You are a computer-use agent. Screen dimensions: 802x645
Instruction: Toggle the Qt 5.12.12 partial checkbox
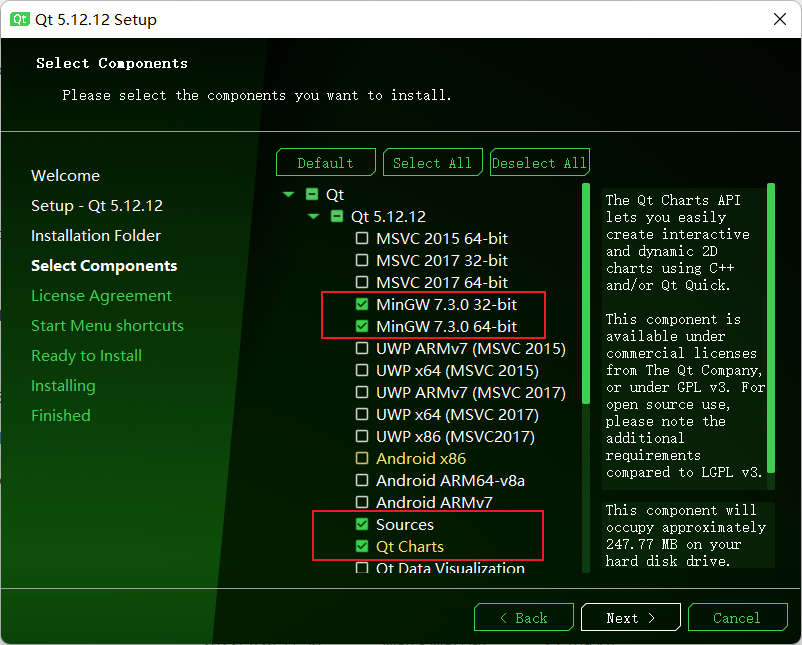337,216
